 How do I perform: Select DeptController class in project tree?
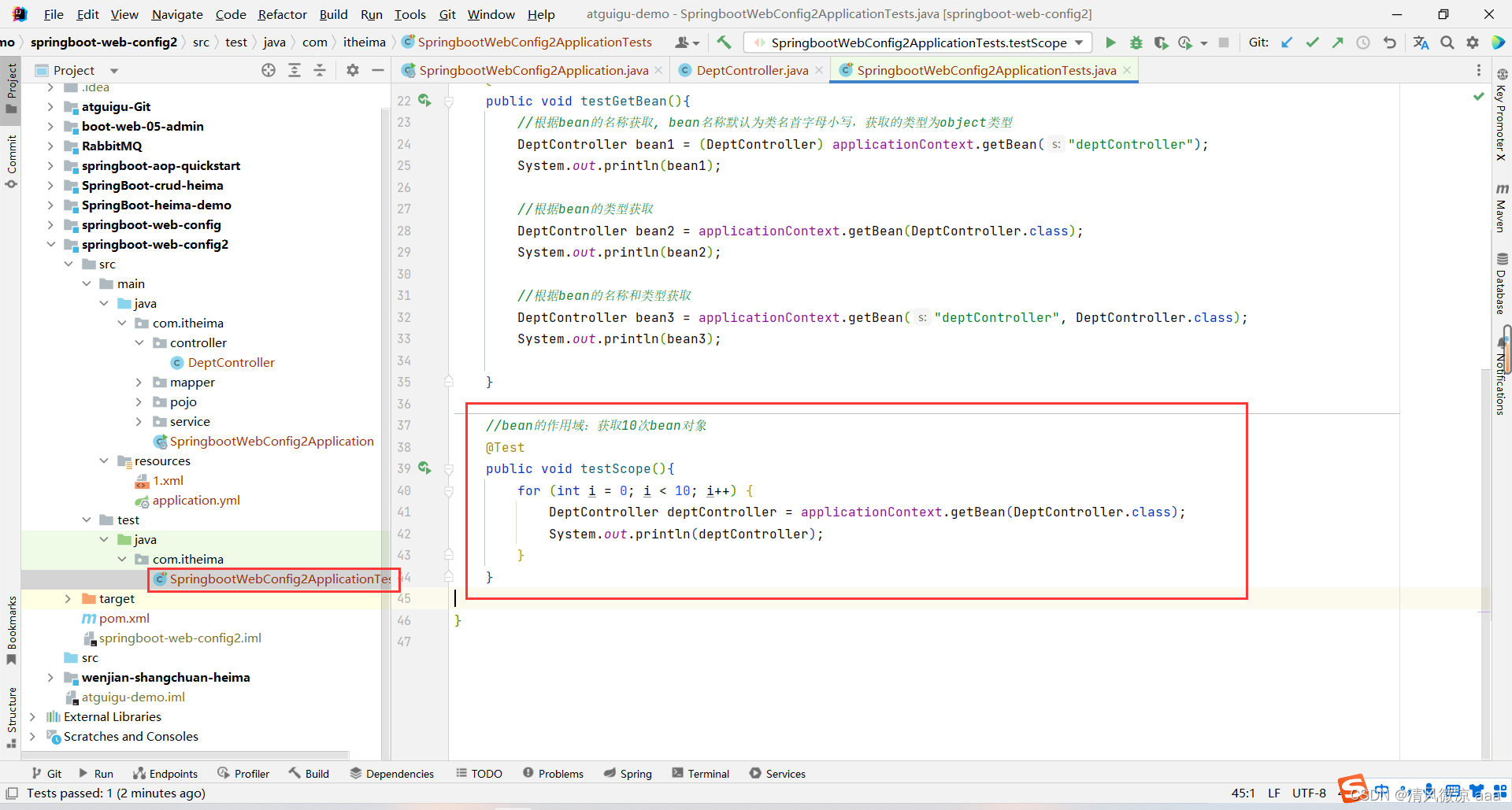tap(231, 362)
